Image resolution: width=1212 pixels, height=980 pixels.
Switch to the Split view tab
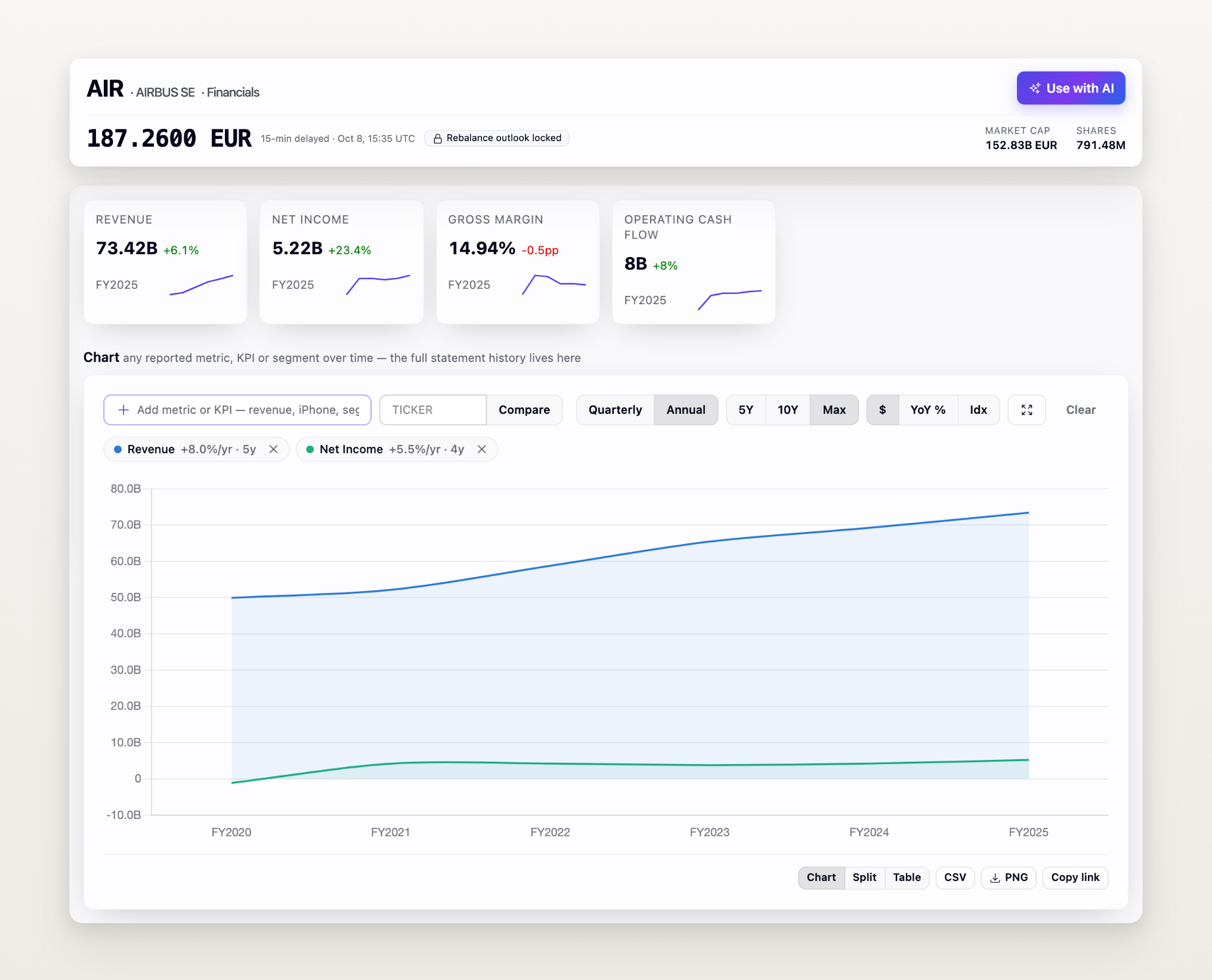point(864,877)
